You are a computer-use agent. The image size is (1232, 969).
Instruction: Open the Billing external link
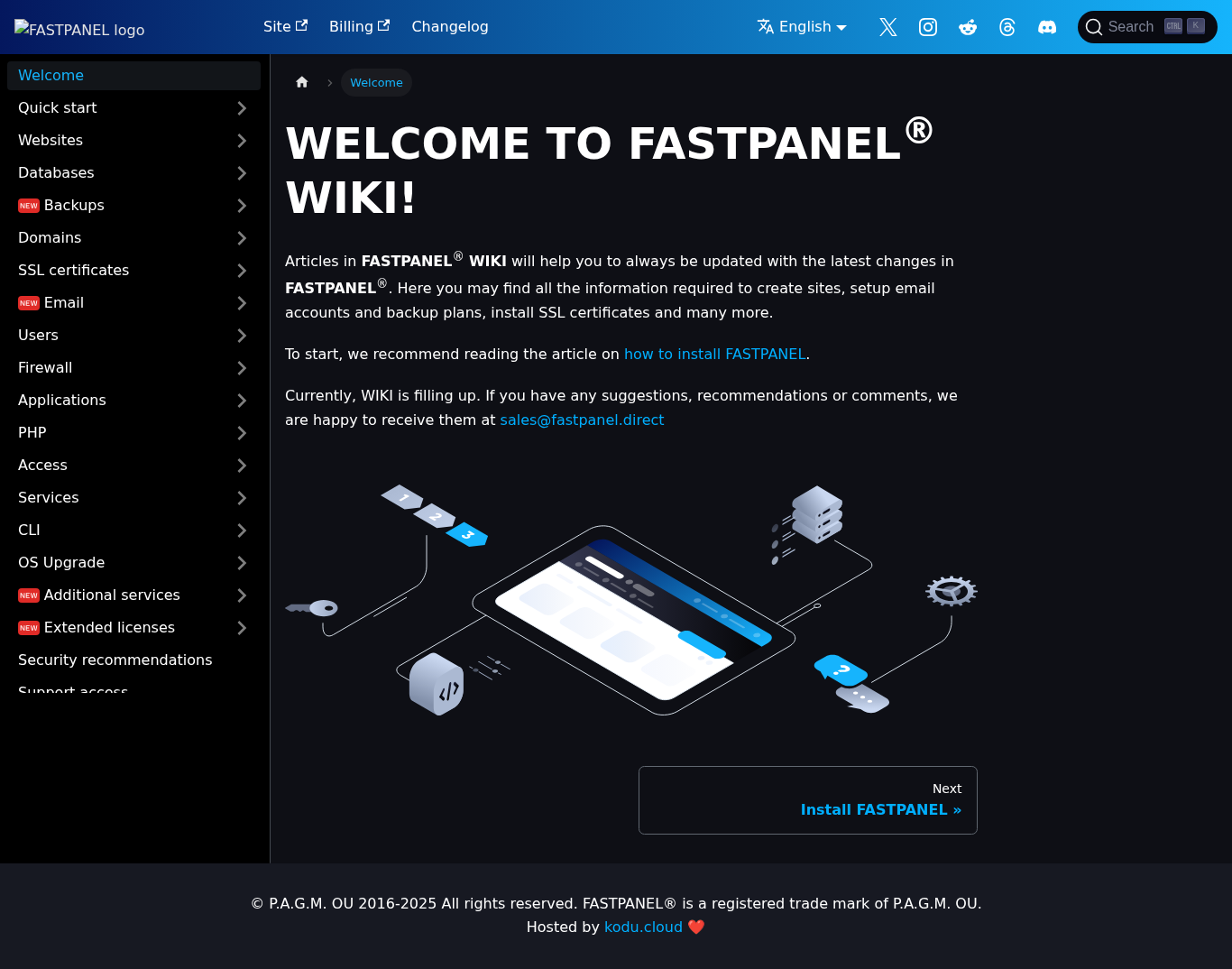359,27
